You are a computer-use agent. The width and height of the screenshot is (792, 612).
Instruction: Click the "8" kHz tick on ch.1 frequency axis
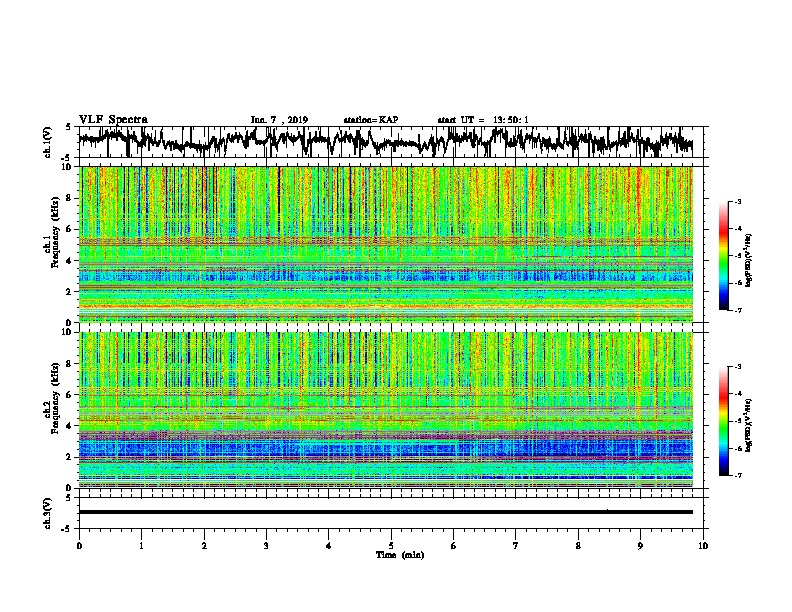[x=71, y=198]
